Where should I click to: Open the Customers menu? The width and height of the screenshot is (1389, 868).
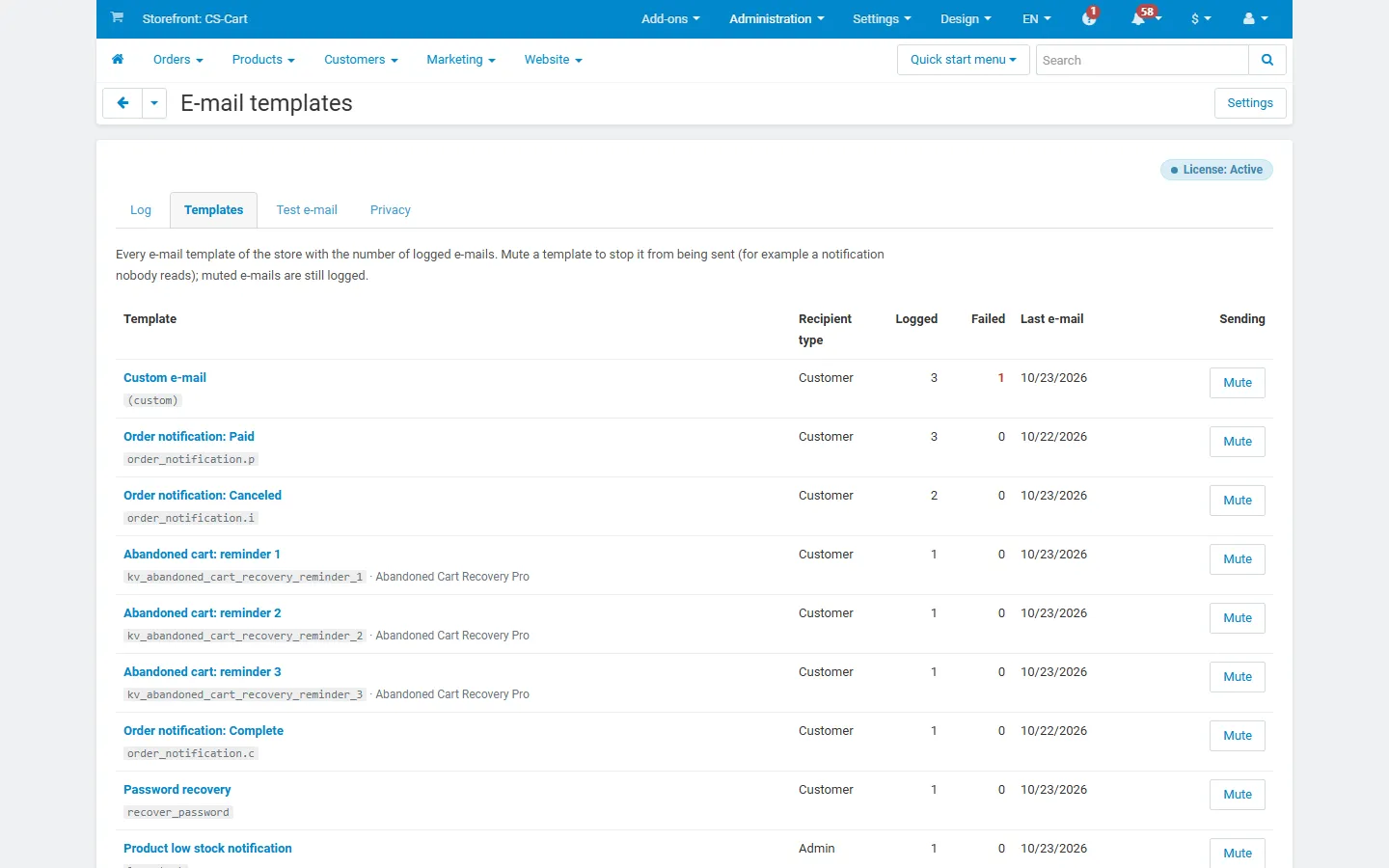coord(361,60)
